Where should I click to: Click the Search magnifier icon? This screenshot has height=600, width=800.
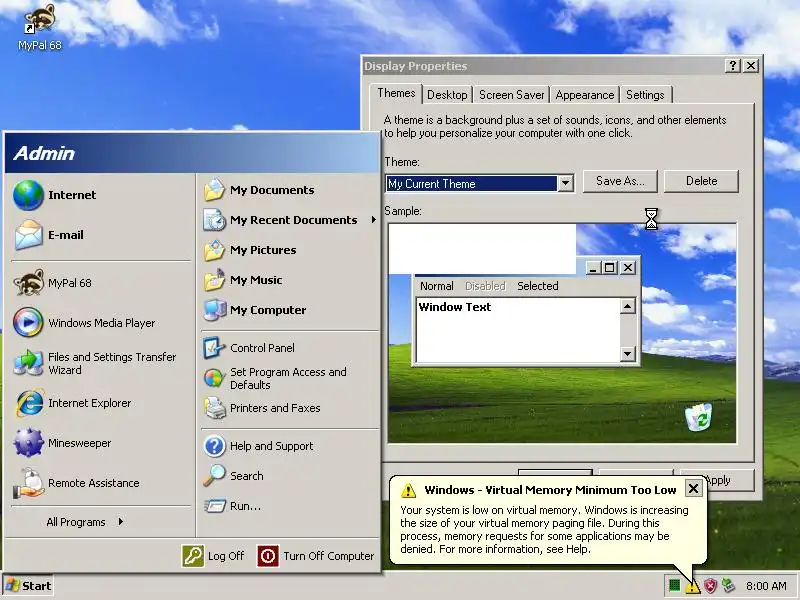214,476
